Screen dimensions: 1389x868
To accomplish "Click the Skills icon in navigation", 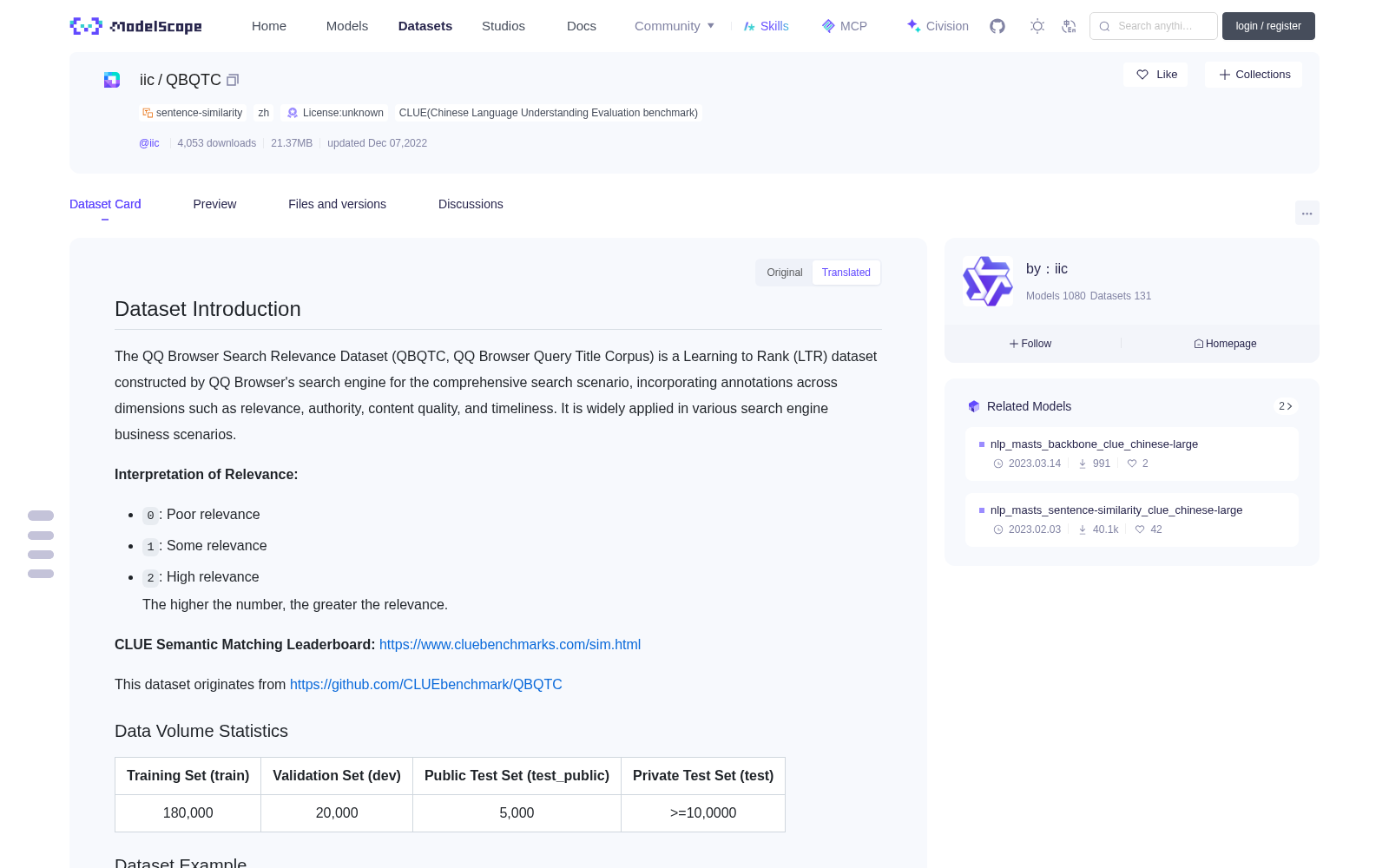I will pos(749,26).
